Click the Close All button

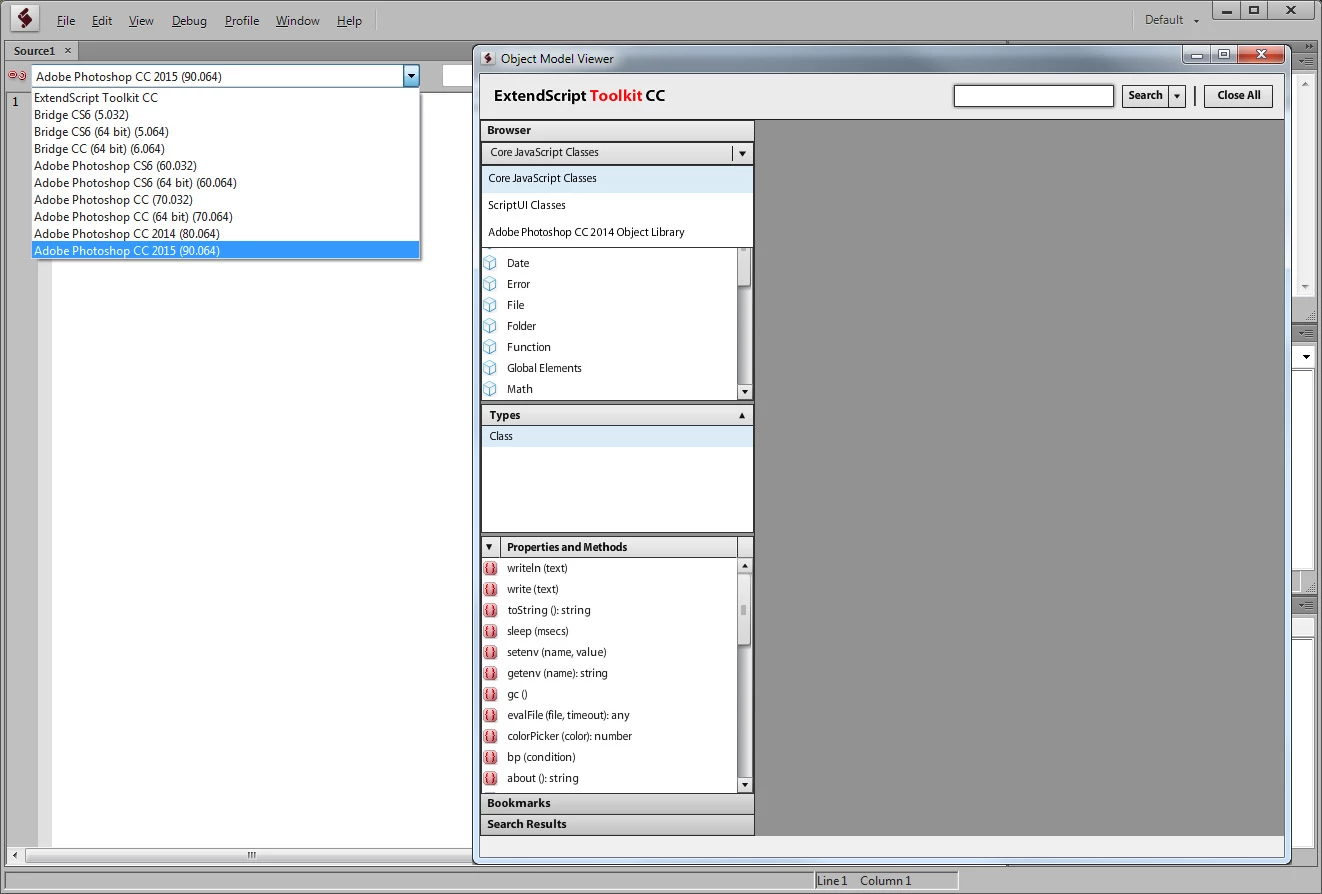[x=1238, y=96]
